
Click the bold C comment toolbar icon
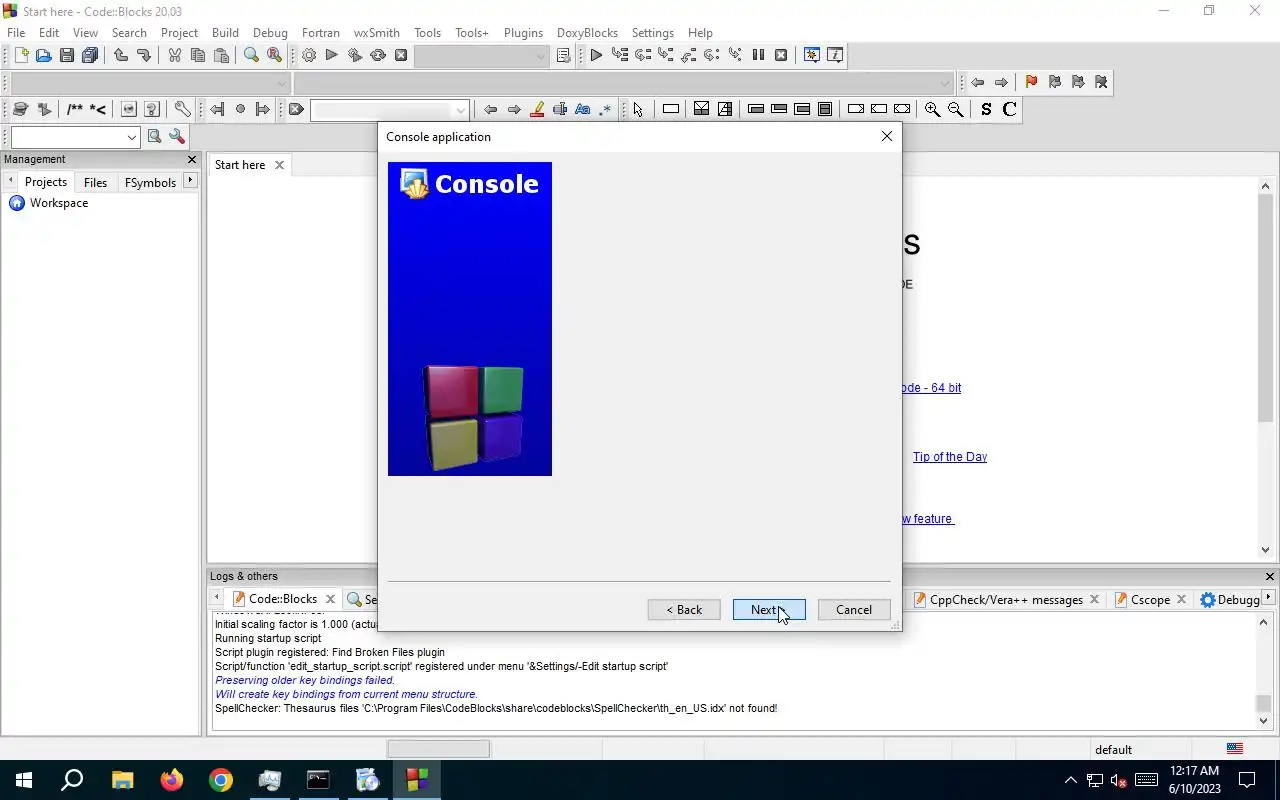click(x=1009, y=110)
